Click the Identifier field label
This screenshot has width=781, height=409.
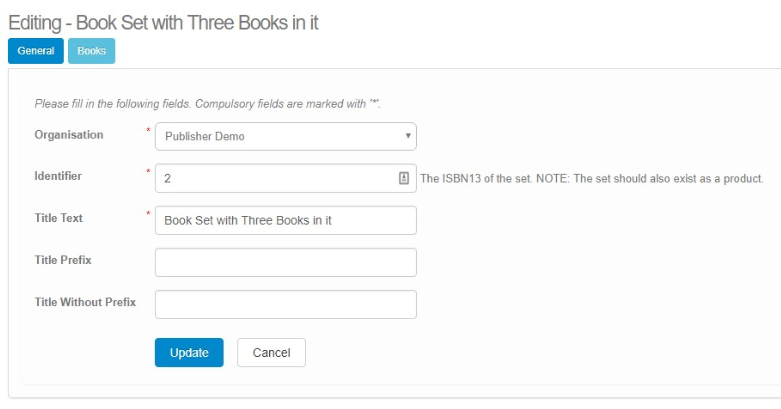(x=58, y=176)
